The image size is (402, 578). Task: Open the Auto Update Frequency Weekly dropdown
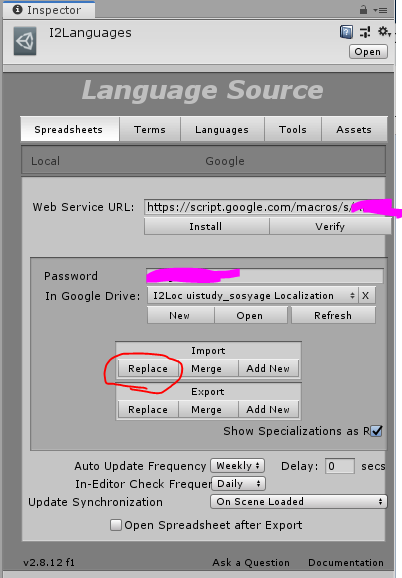click(238, 466)
